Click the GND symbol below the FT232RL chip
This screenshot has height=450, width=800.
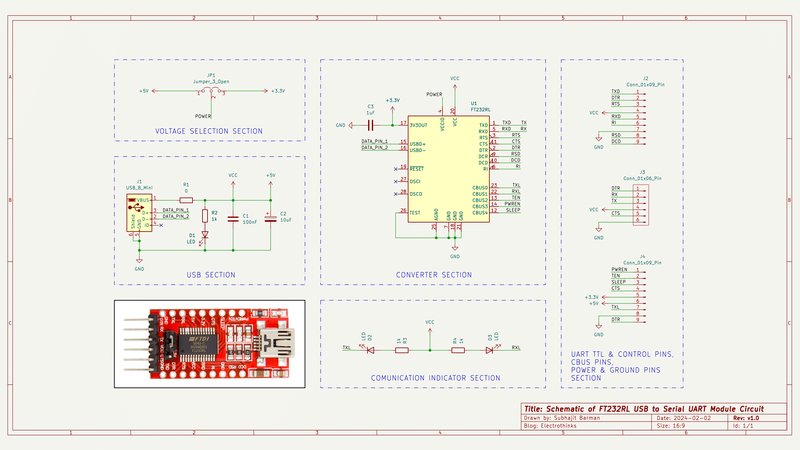click(x=455, y=250)
